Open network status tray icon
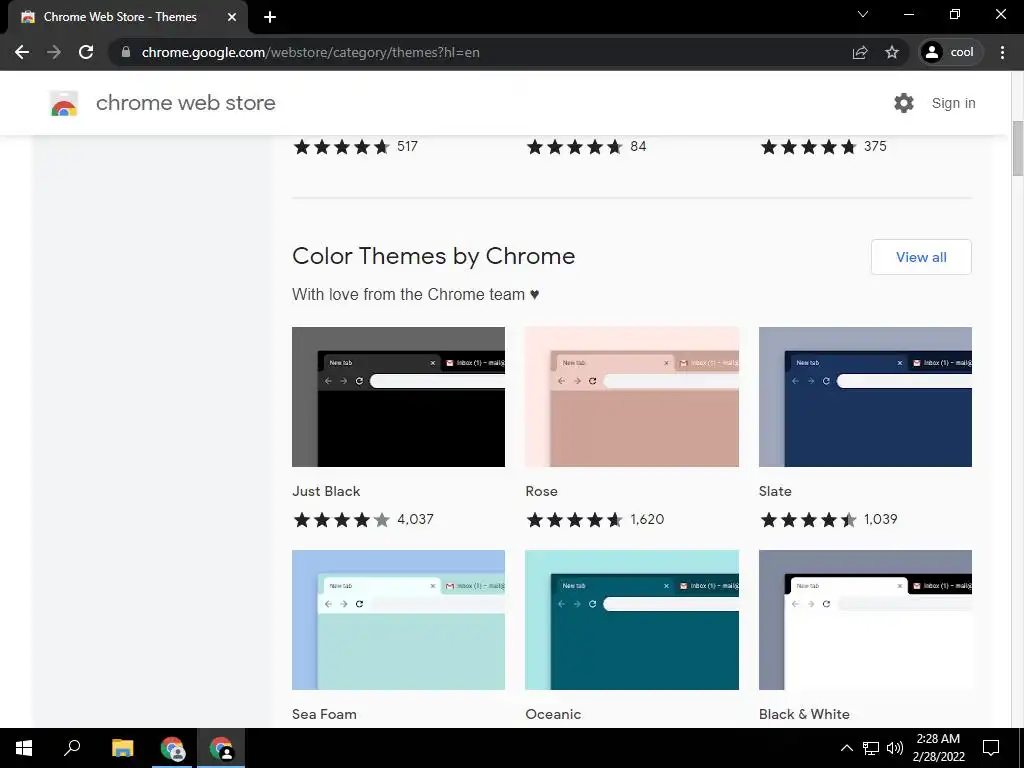Viewport: 1024px width, 768px height. pyautogui.click(x=871, y=748)
